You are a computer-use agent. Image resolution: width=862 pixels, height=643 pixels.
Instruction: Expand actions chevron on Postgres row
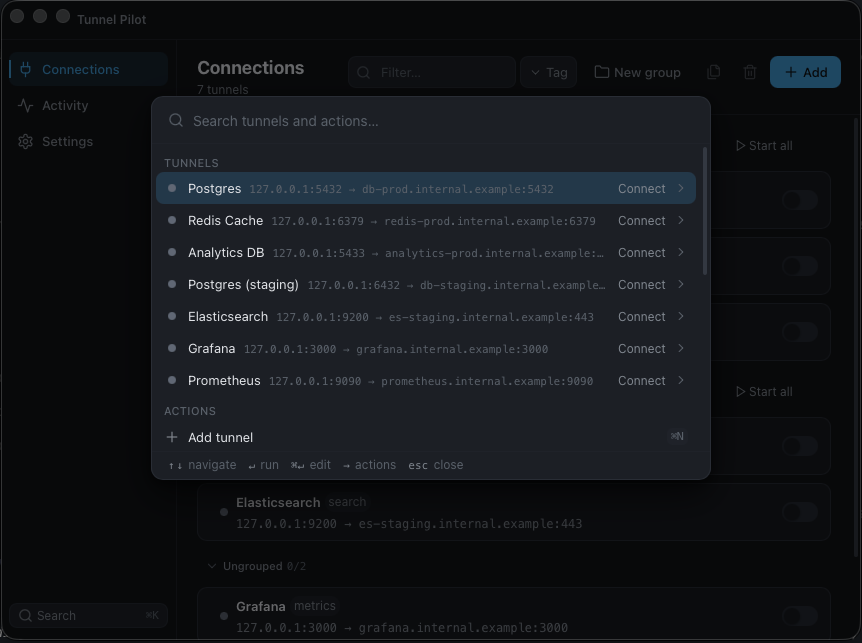coord(681,188)
